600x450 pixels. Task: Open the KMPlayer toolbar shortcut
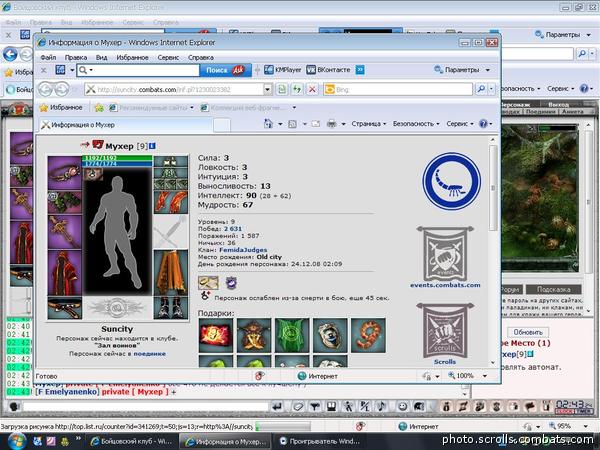click(x=283, y=70)
